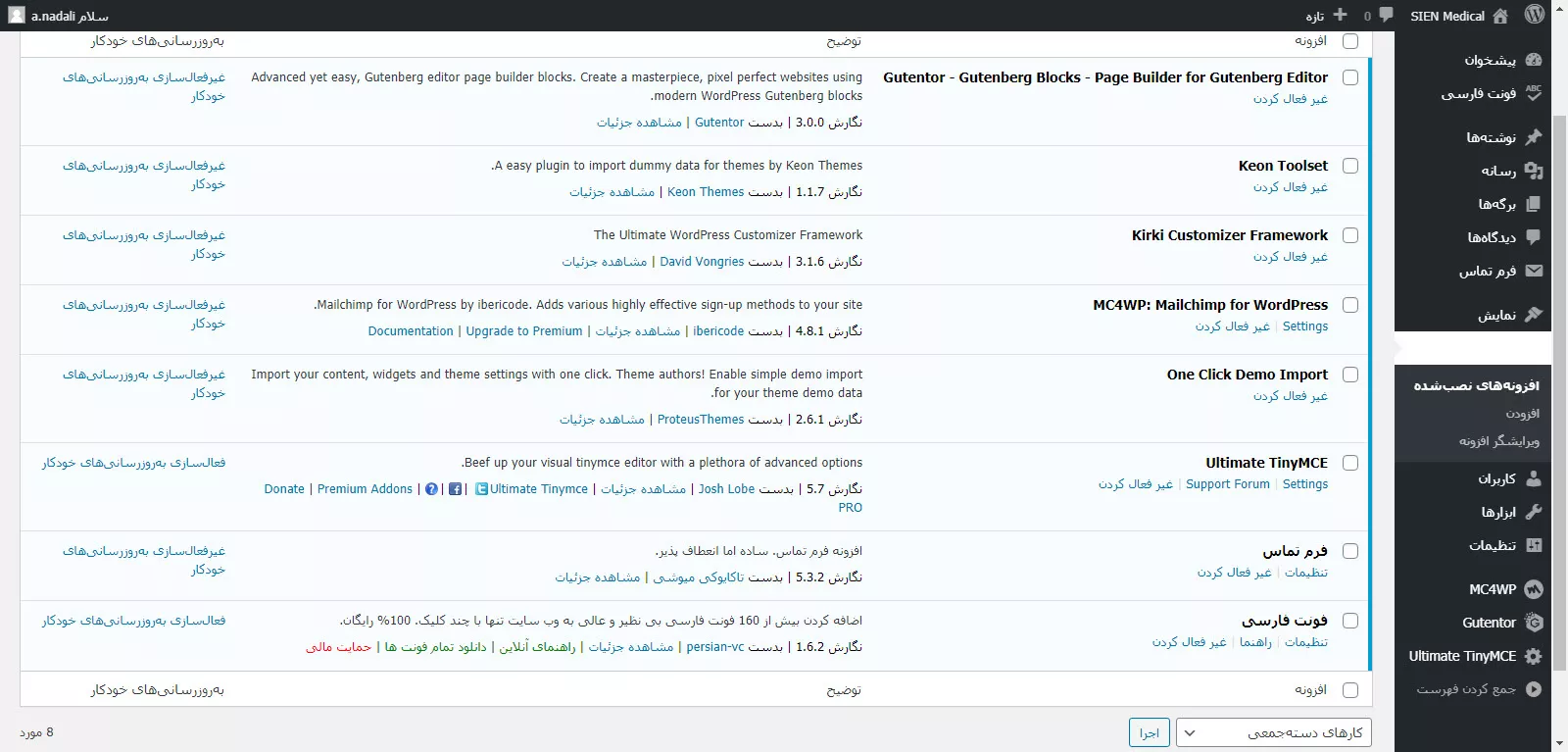Check the Kirki Customizer Framework checkbox

click(1350, 235)
